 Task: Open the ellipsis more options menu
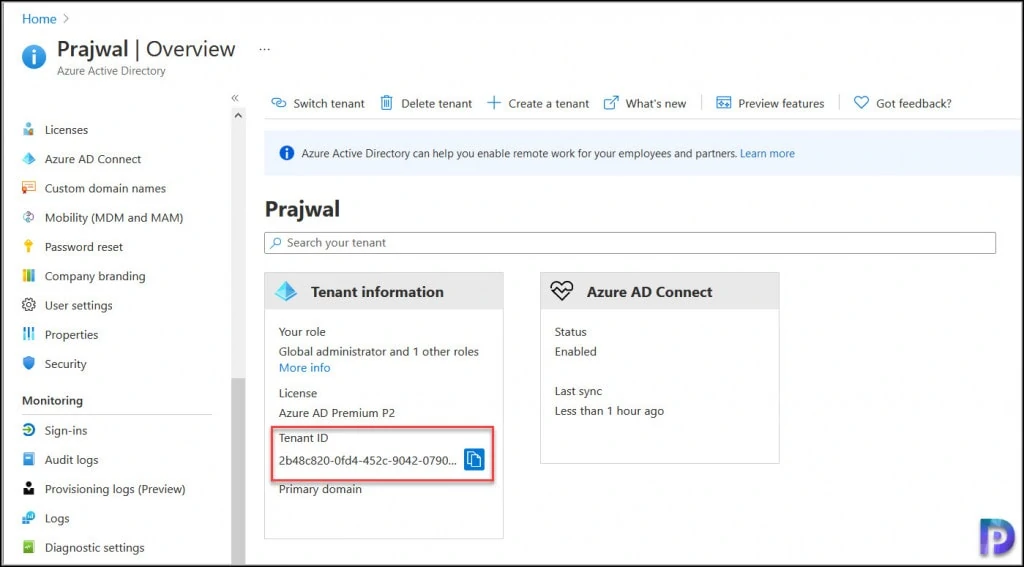tap(264, 49)
